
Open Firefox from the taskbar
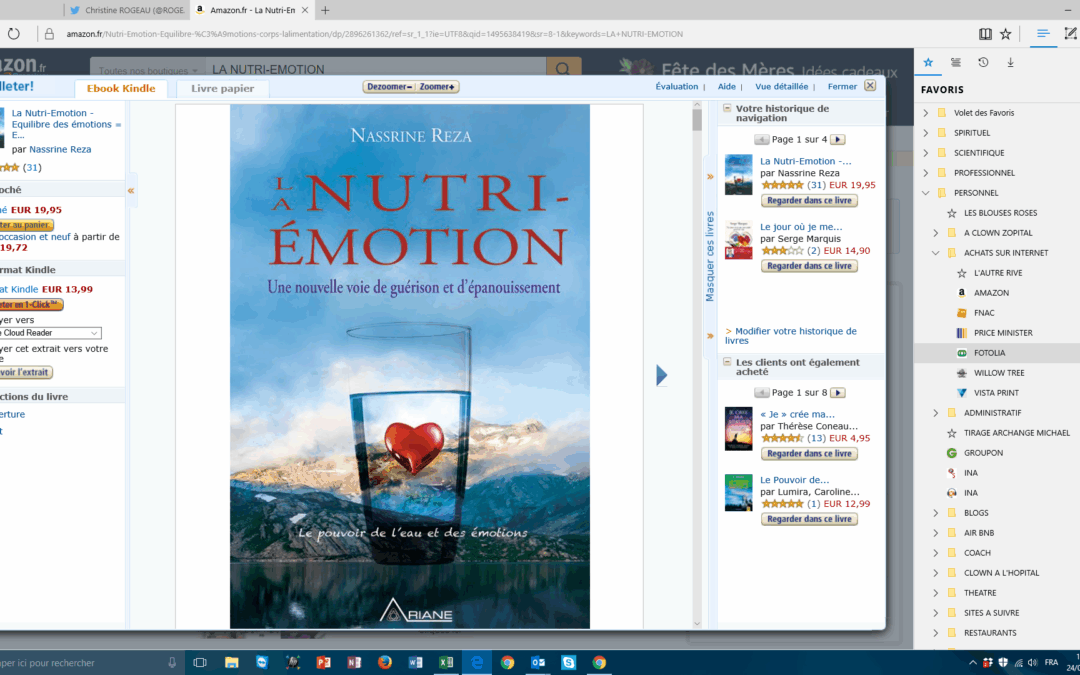(385, 663)
